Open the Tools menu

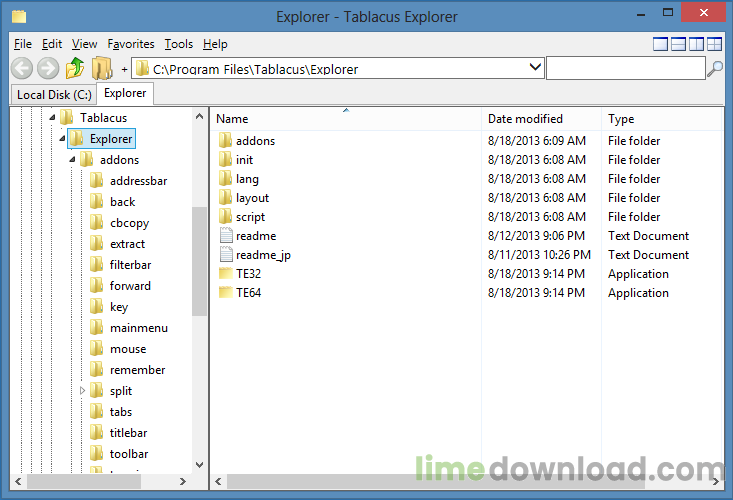(x=179, y=44)
